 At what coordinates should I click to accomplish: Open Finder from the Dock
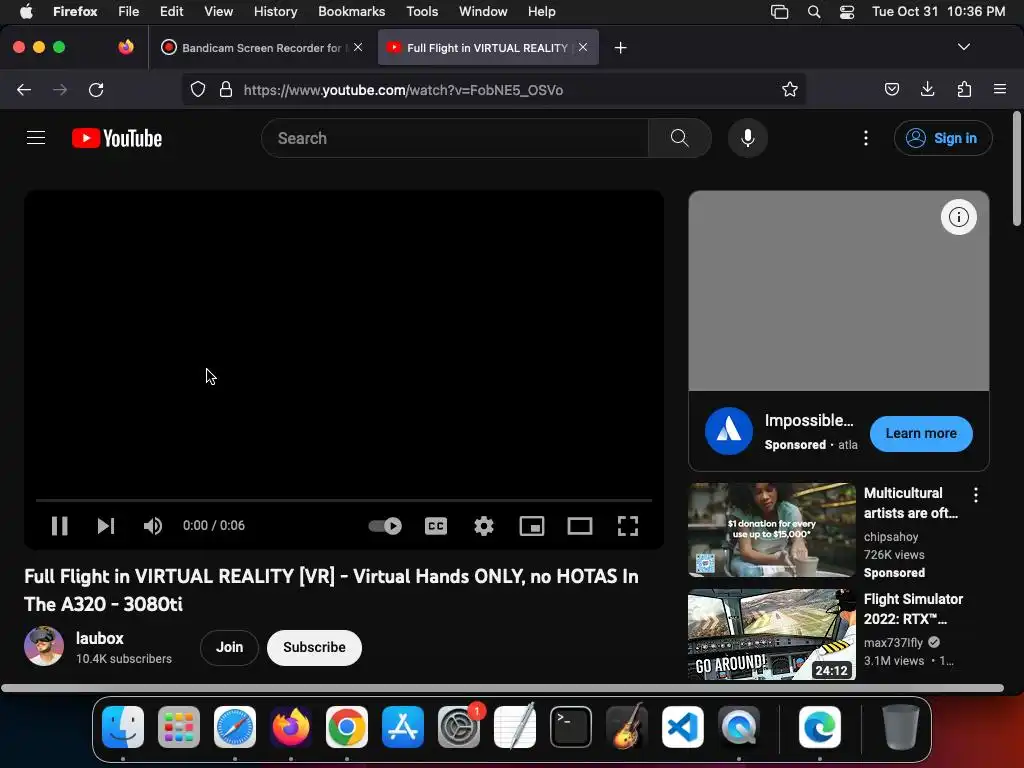click(x=123, y=727)
